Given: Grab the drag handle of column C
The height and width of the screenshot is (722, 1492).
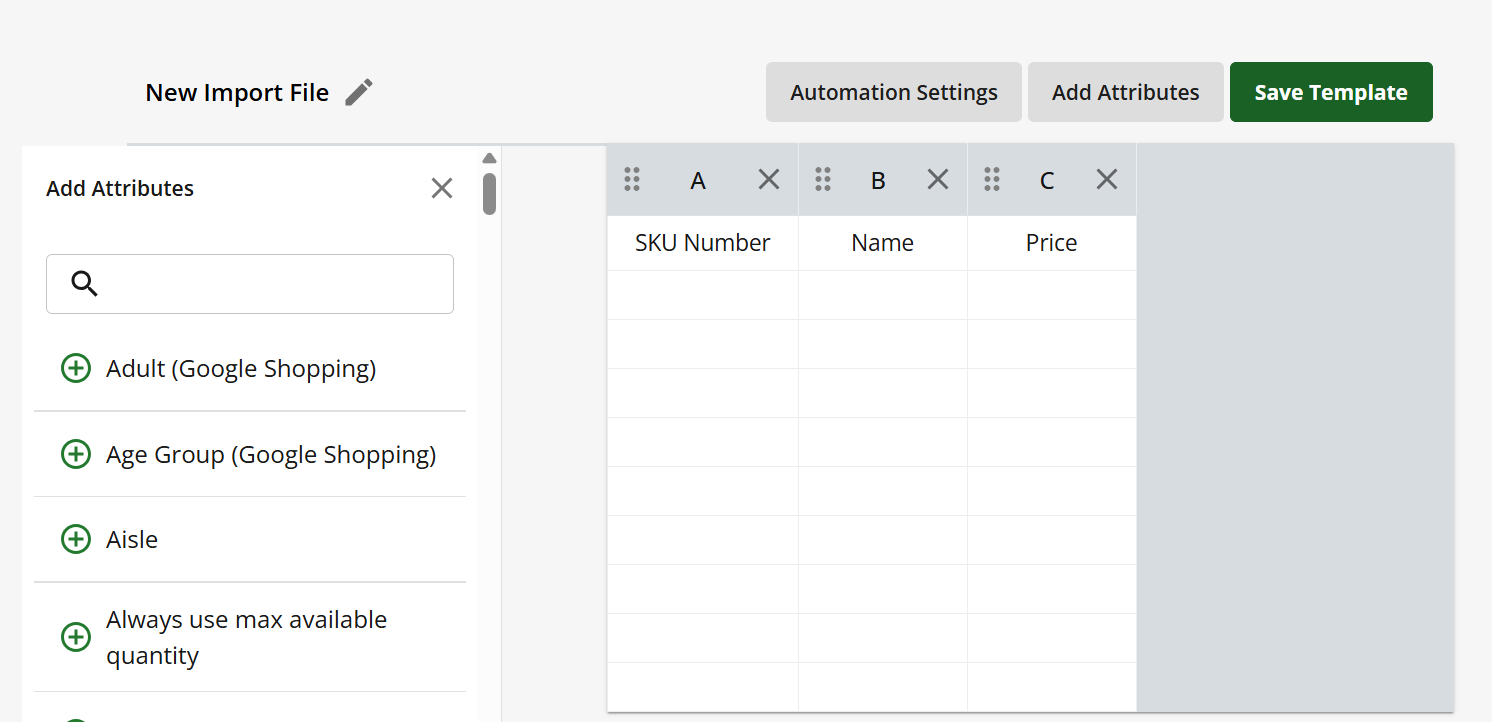Looking at the screenshot, I should tap(992, 179).
